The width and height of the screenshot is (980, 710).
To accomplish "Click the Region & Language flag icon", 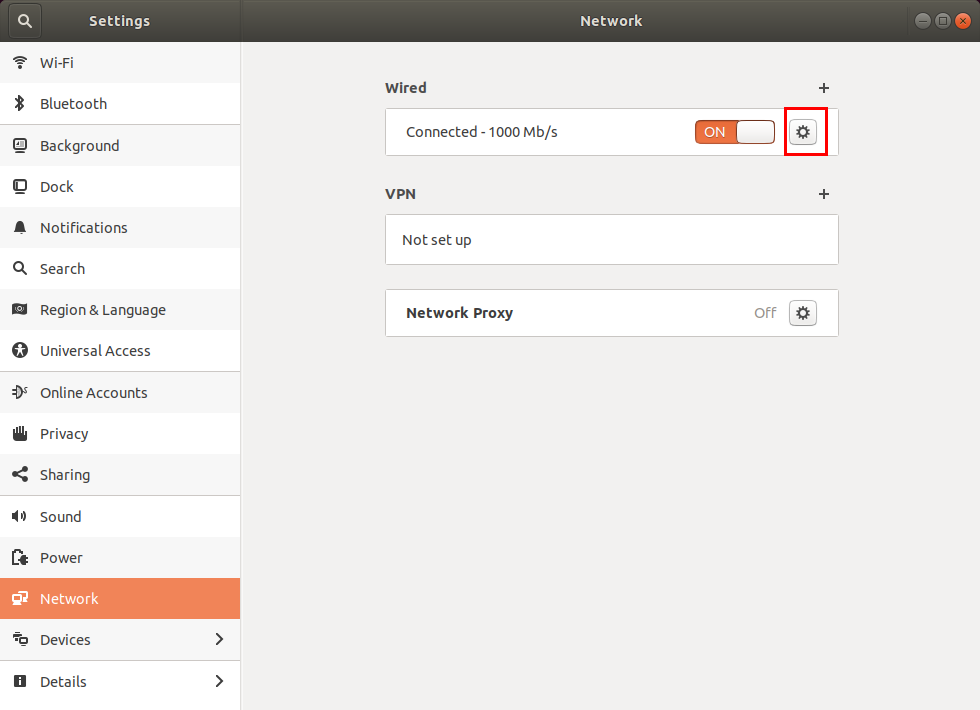I will tap(20, 309).
